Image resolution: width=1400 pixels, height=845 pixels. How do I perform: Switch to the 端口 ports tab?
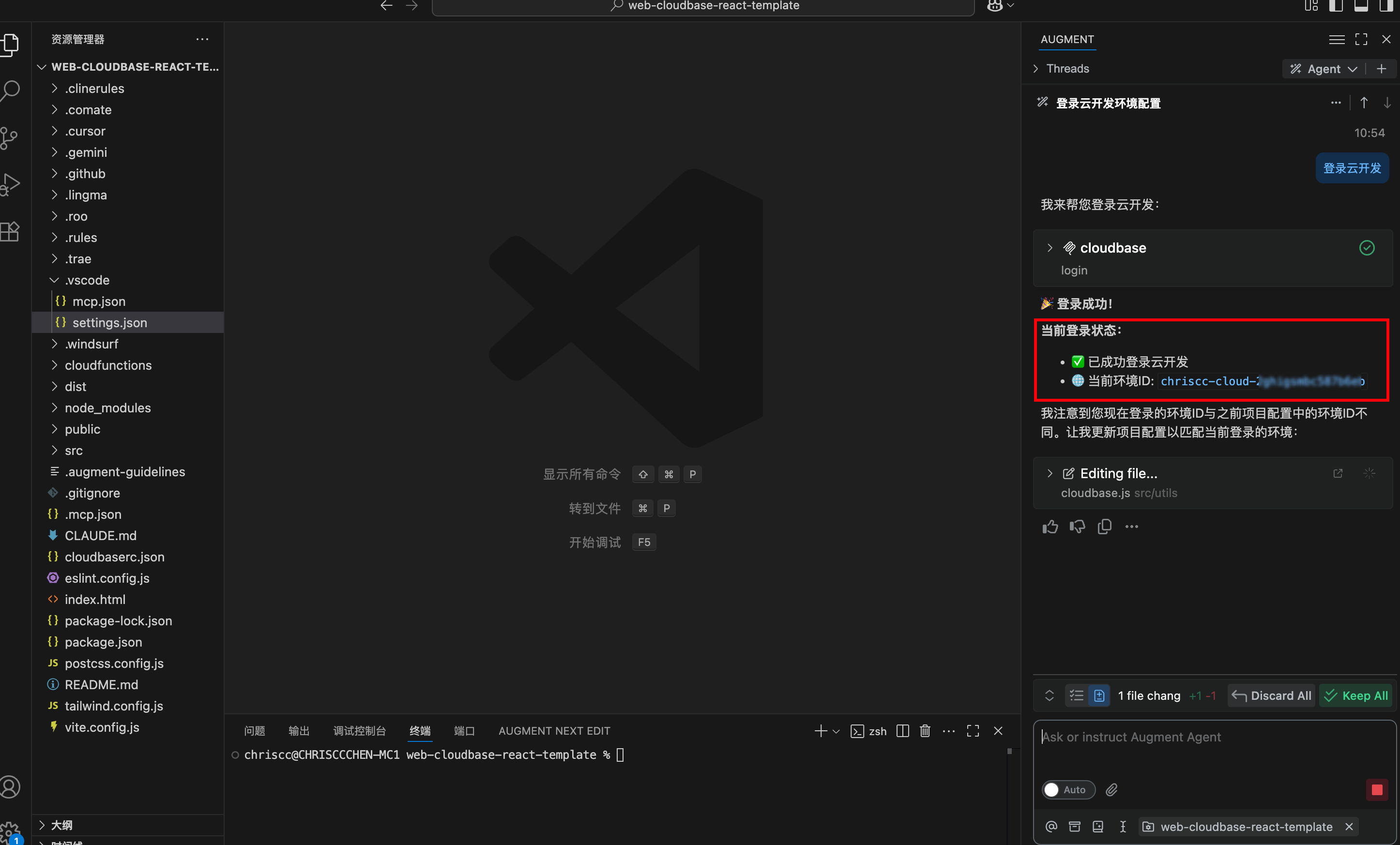pyautogui.click(x=464, y=731)
